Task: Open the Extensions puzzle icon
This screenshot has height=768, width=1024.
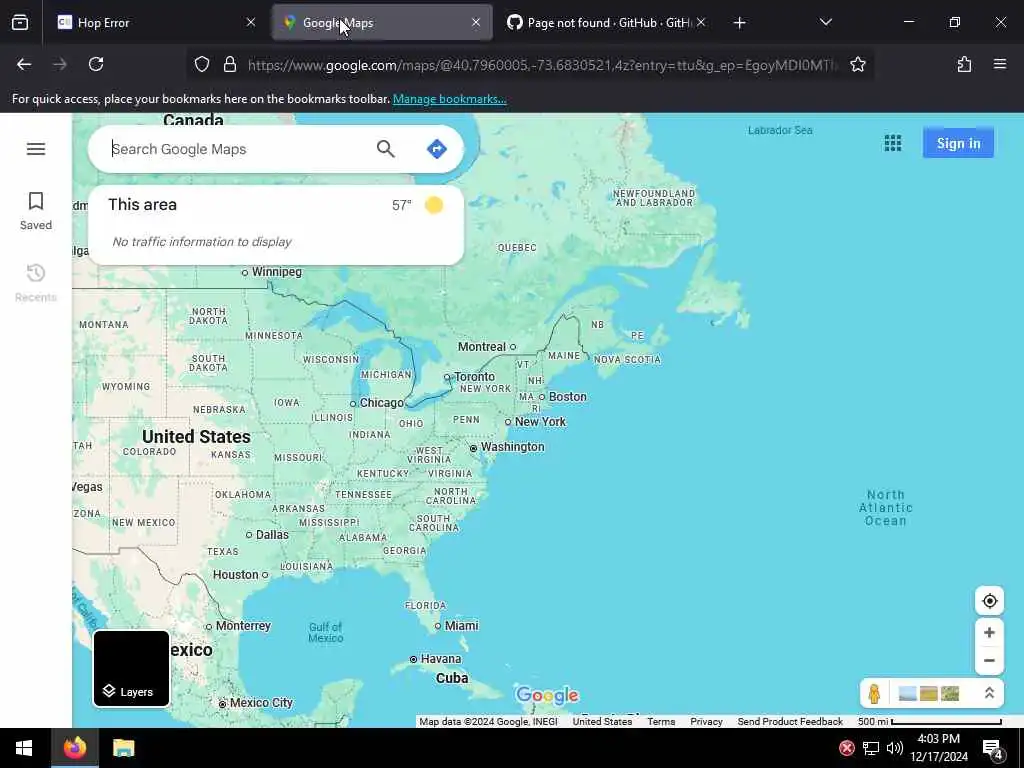Action: coord(964,64)
